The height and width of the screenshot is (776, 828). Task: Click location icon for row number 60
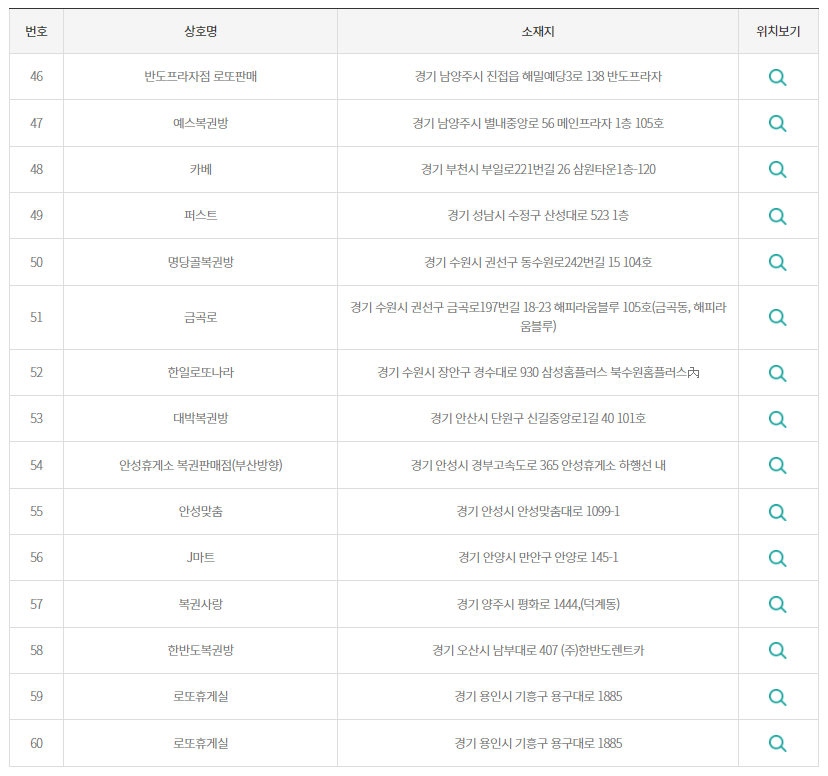coord(777,743)
